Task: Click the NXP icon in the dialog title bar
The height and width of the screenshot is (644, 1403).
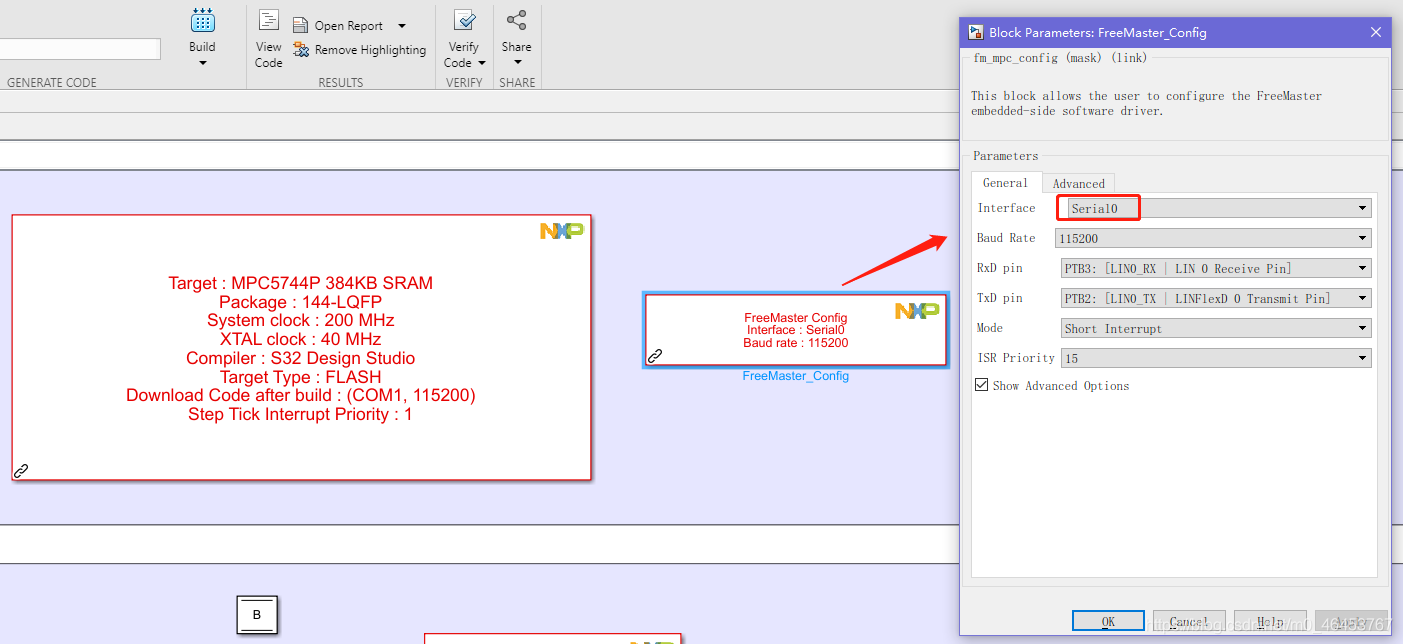Action: tap(974, 32)
